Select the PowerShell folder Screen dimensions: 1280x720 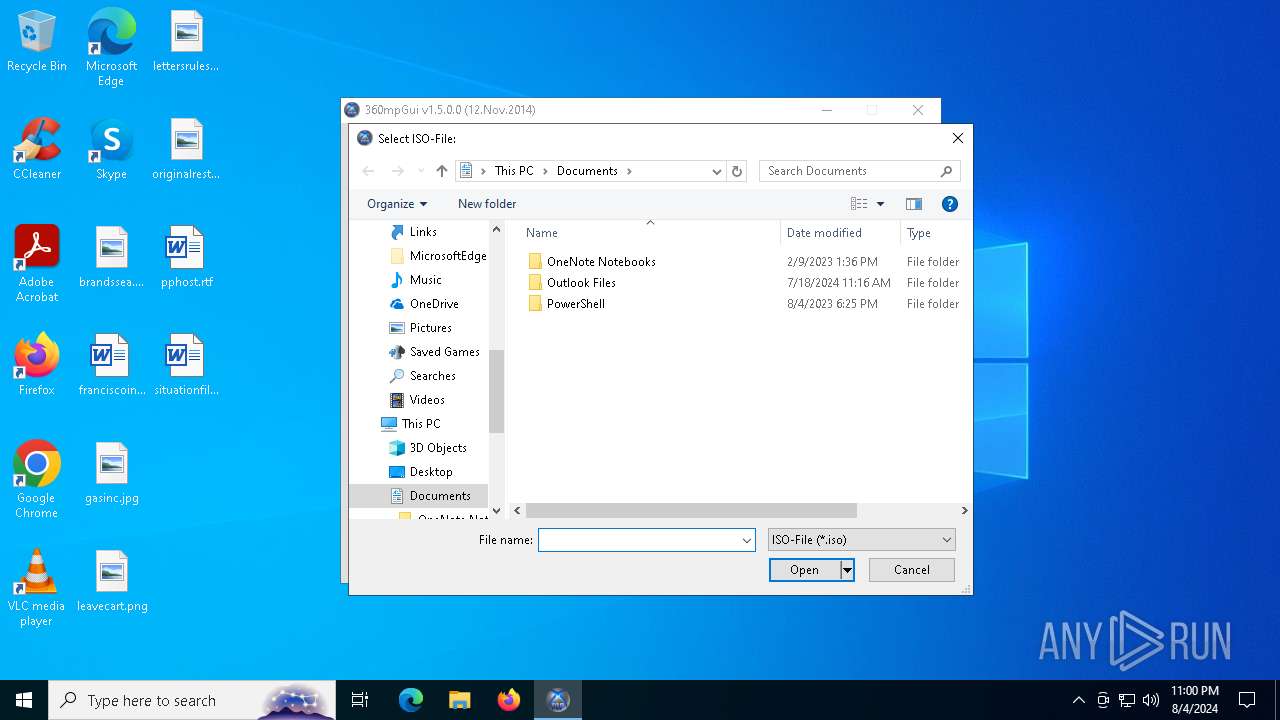575,304
